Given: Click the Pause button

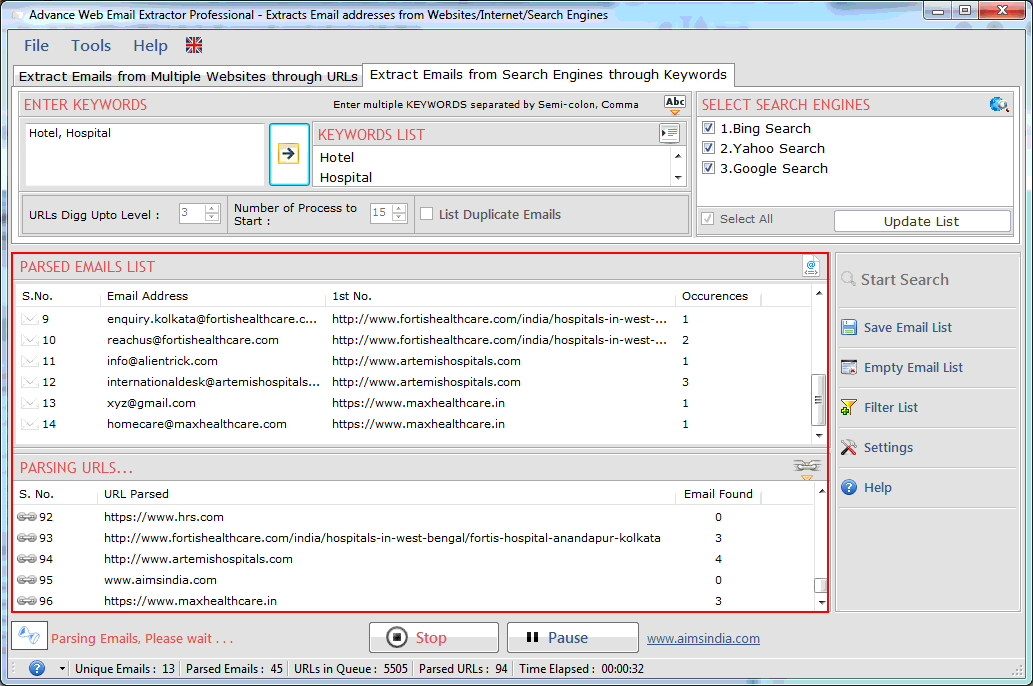Looking at the screenshot, I should pos(572,637).
